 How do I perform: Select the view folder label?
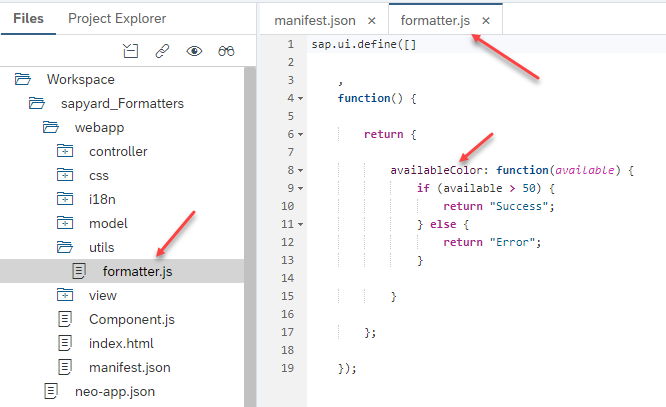coord(103,295)
